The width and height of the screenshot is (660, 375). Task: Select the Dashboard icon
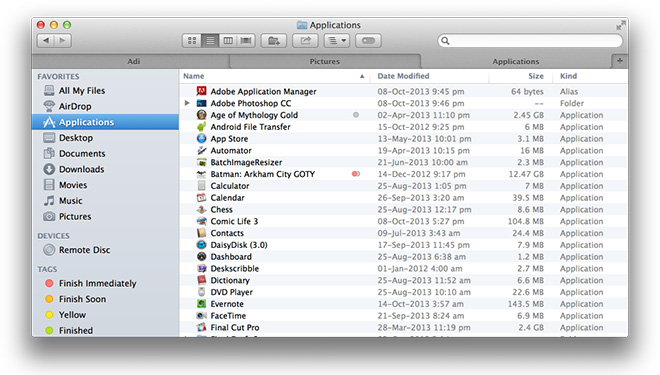click(202, 256)
